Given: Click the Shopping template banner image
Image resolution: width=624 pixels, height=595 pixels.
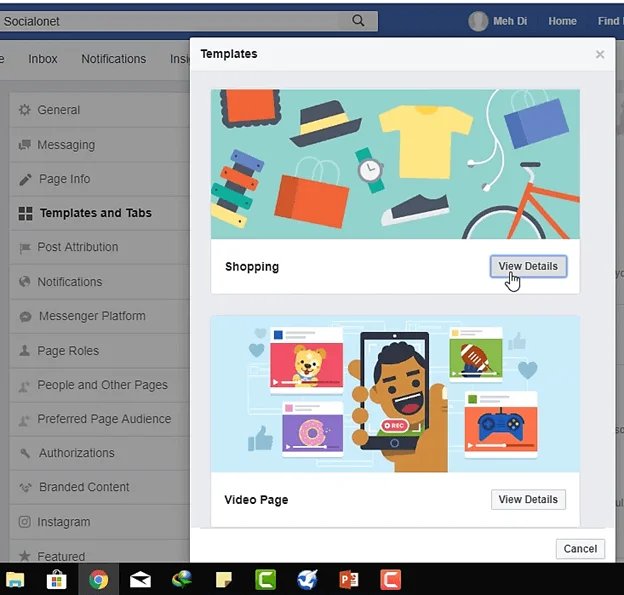Looking at the screenshot, I should click(395, 164).
